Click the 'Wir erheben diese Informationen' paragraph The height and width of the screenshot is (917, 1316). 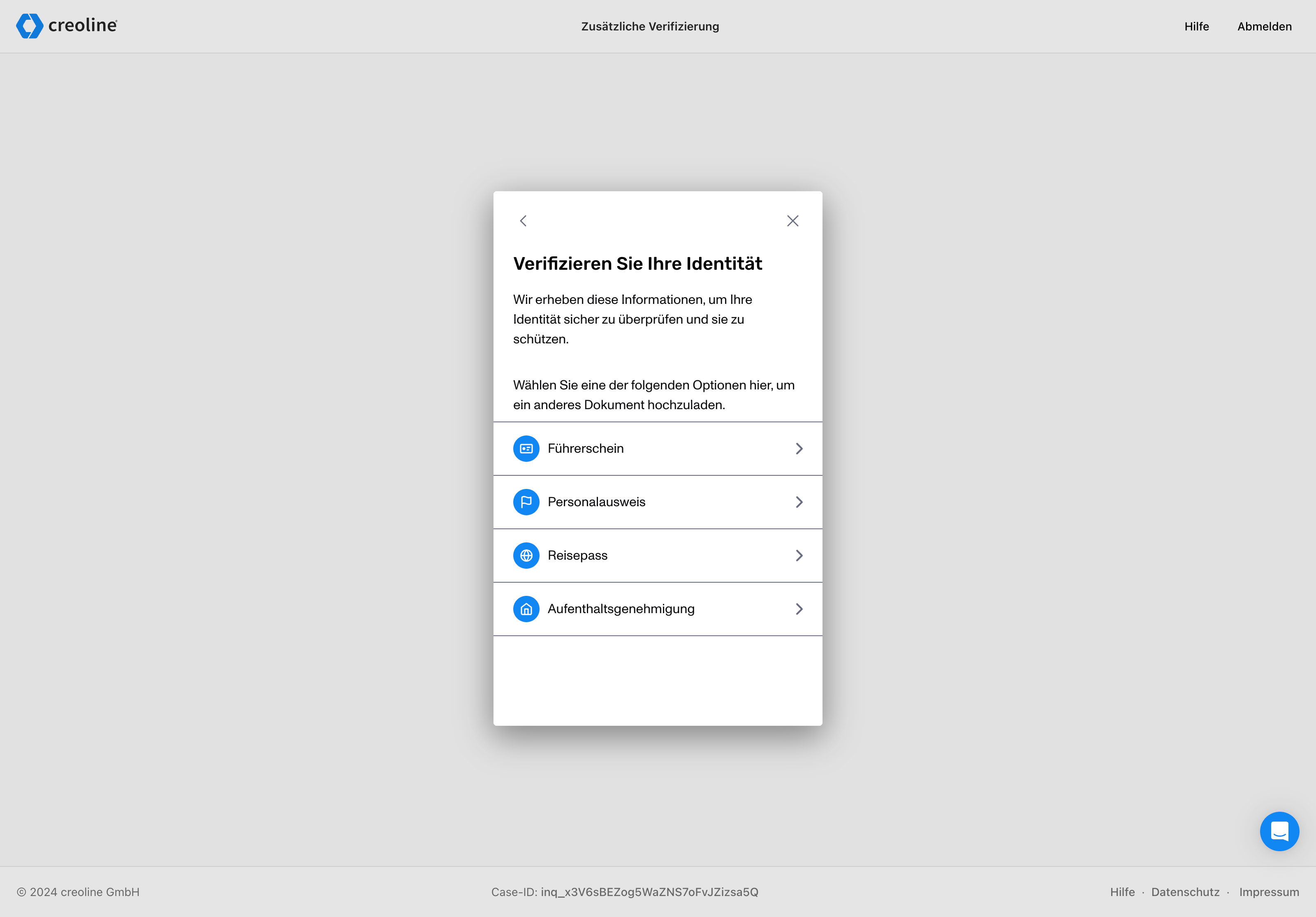pyautogui.click(x=633, y=319)
